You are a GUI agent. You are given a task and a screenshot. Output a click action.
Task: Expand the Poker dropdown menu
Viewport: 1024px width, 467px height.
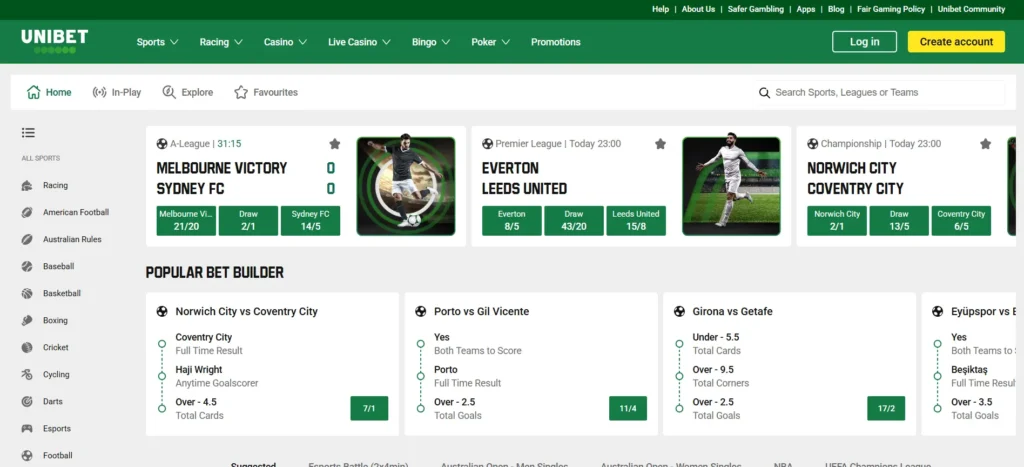pos(490,42)
